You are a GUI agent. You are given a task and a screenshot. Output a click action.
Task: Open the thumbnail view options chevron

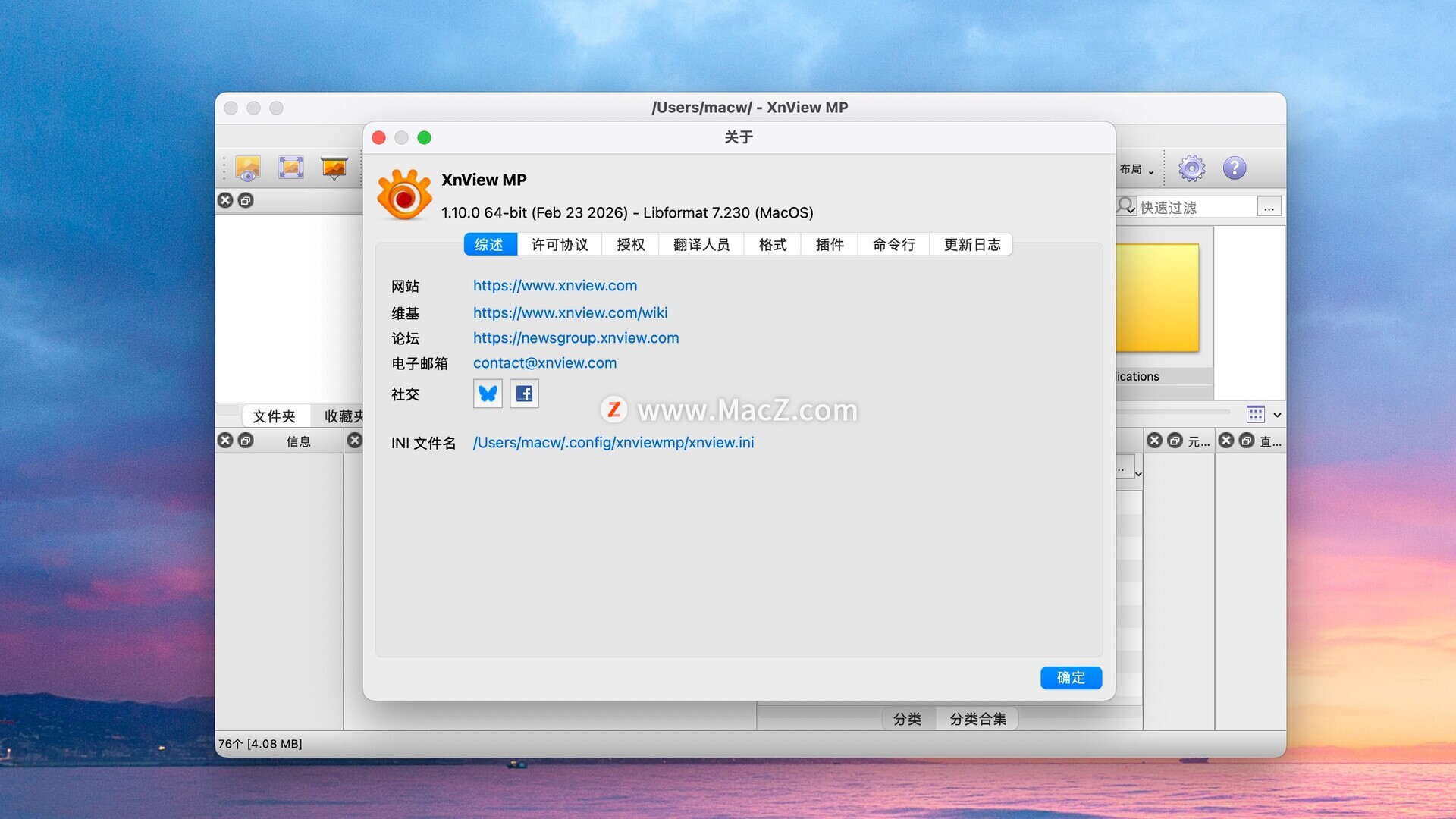click(x=1277, y=415)
